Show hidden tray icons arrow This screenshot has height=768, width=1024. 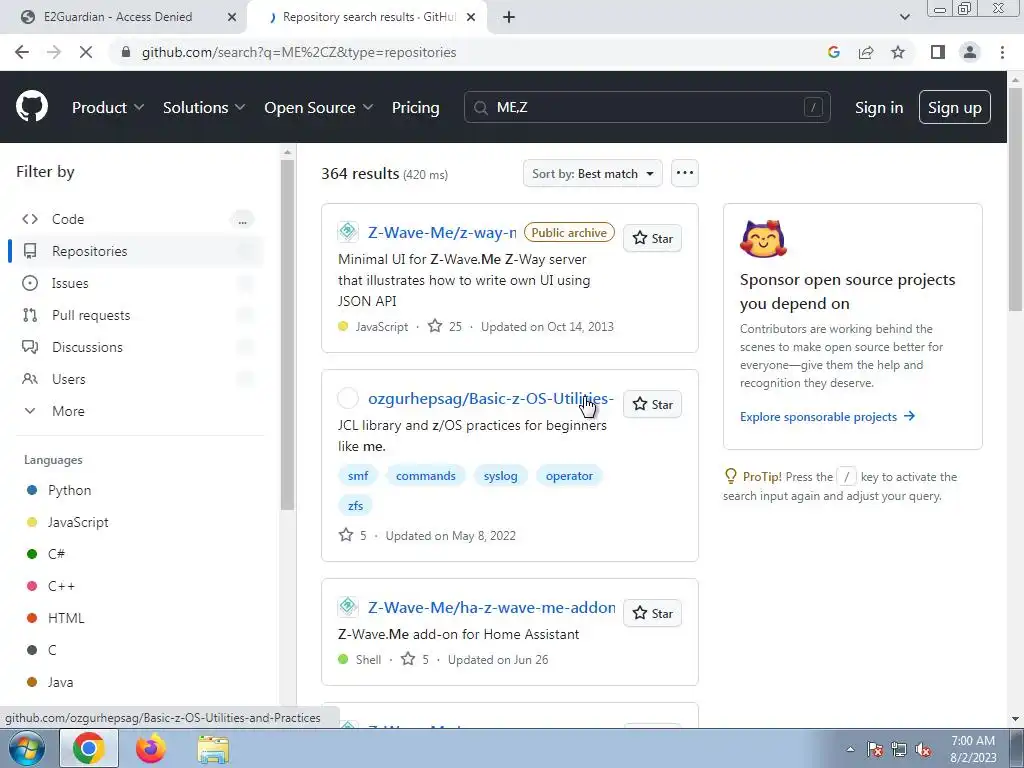(850, 750)
